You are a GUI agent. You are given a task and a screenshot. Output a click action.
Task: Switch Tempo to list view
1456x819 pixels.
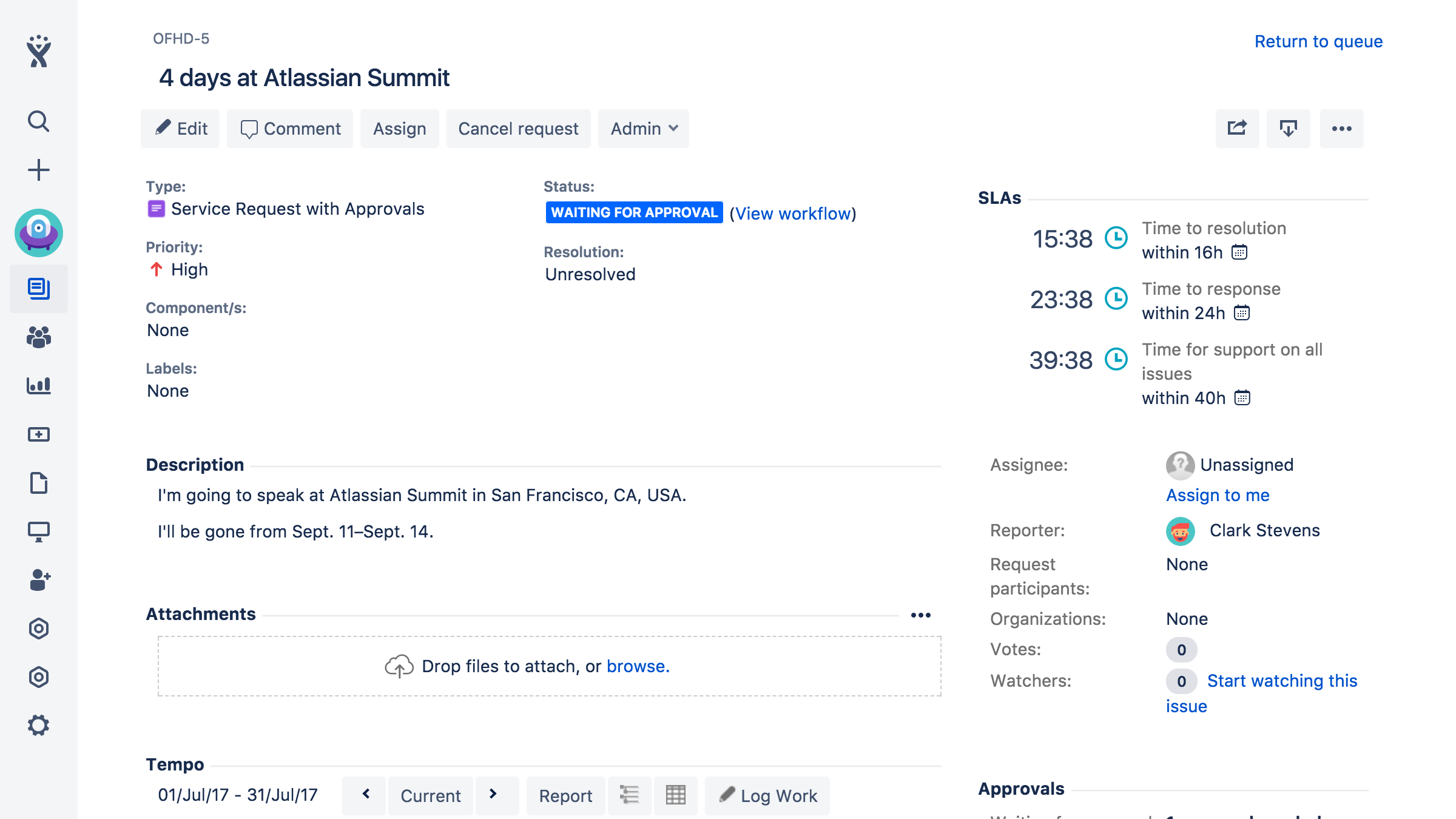tap(629, 795)
